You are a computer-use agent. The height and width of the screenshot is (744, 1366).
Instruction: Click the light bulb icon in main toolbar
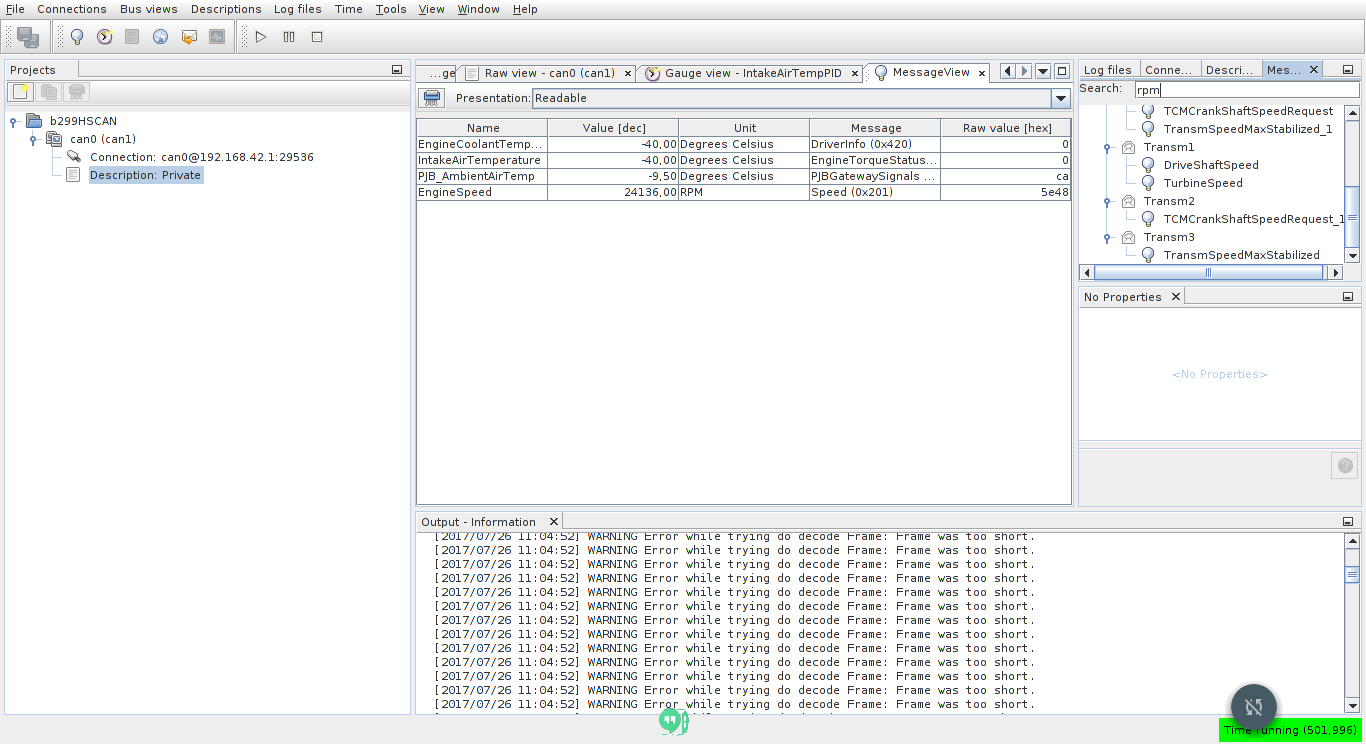click(x=77, y=37)
